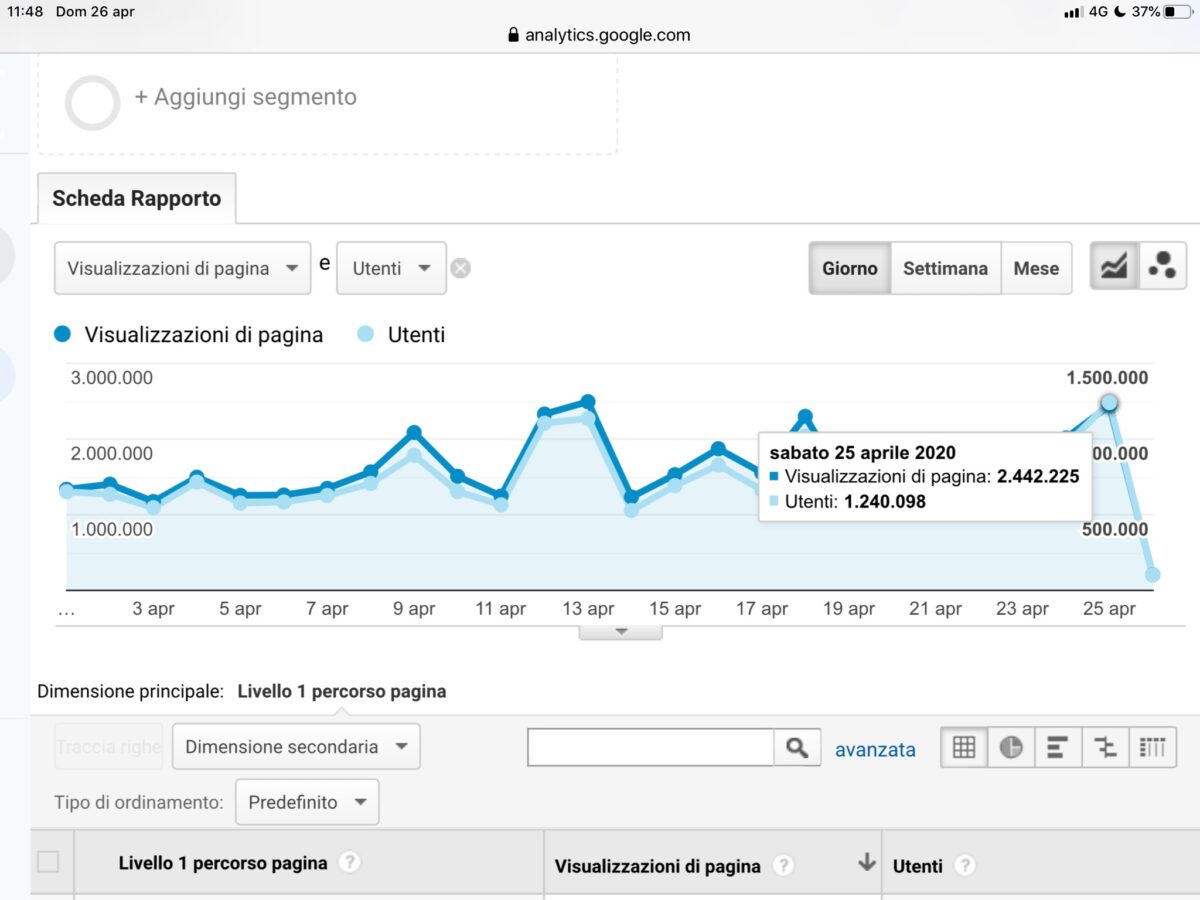This screenshot has height=900, width=1200.
Task: Select the data table view icon
Action: [964, 747]
